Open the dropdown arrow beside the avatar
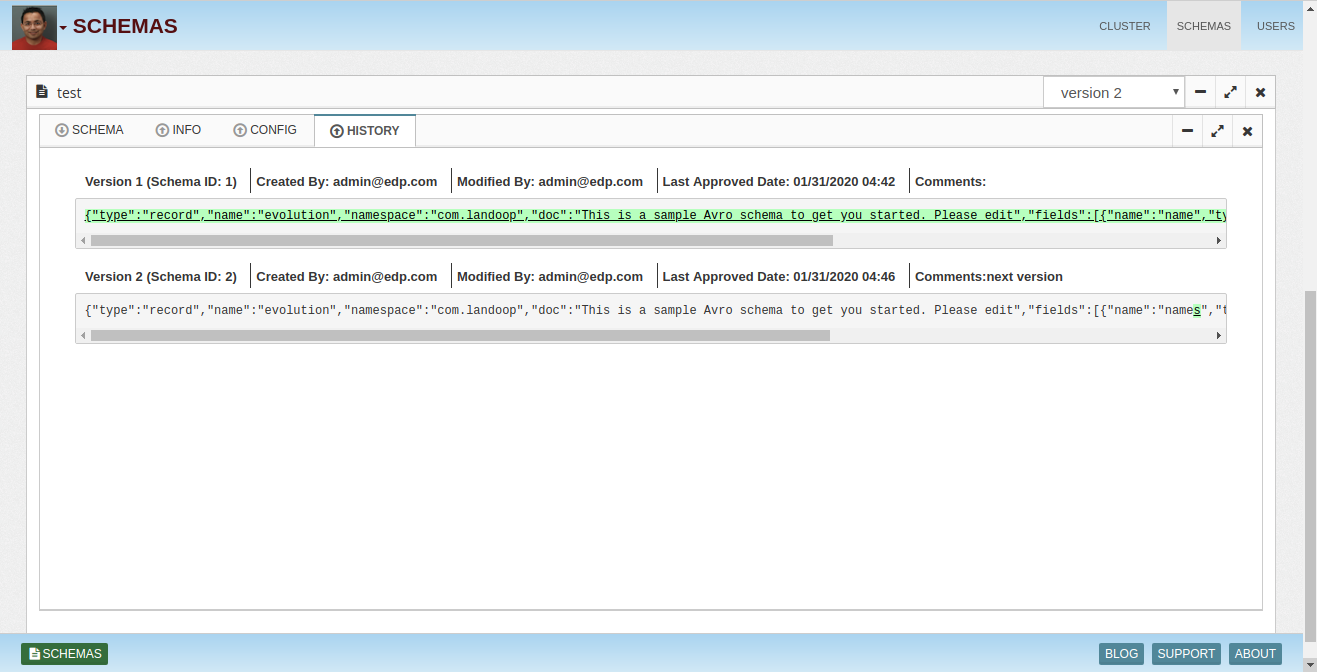This screenshot has height=672, width=1317. tap(63, 28)
